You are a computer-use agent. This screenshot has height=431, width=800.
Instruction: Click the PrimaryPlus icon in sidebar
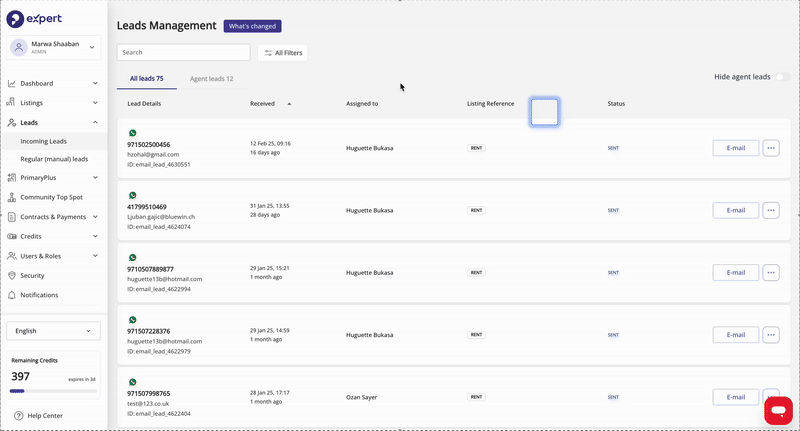point(11,178)
